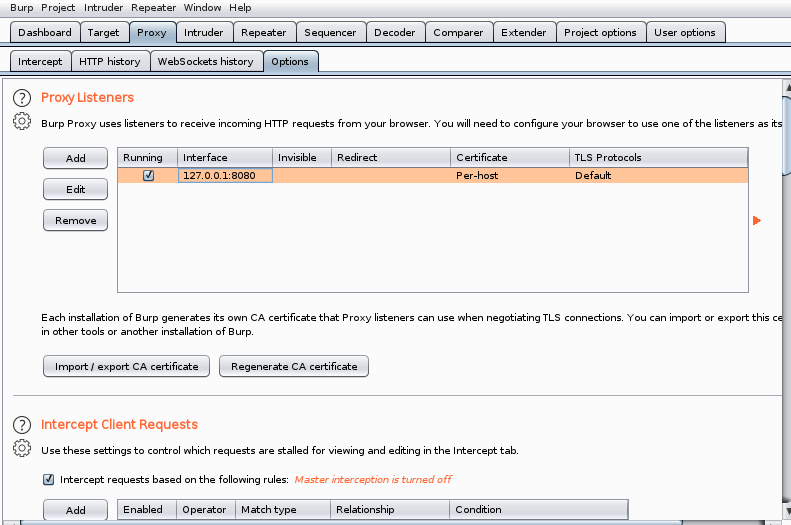Click Intercept Client Requests gear icon

coord(22,448)
